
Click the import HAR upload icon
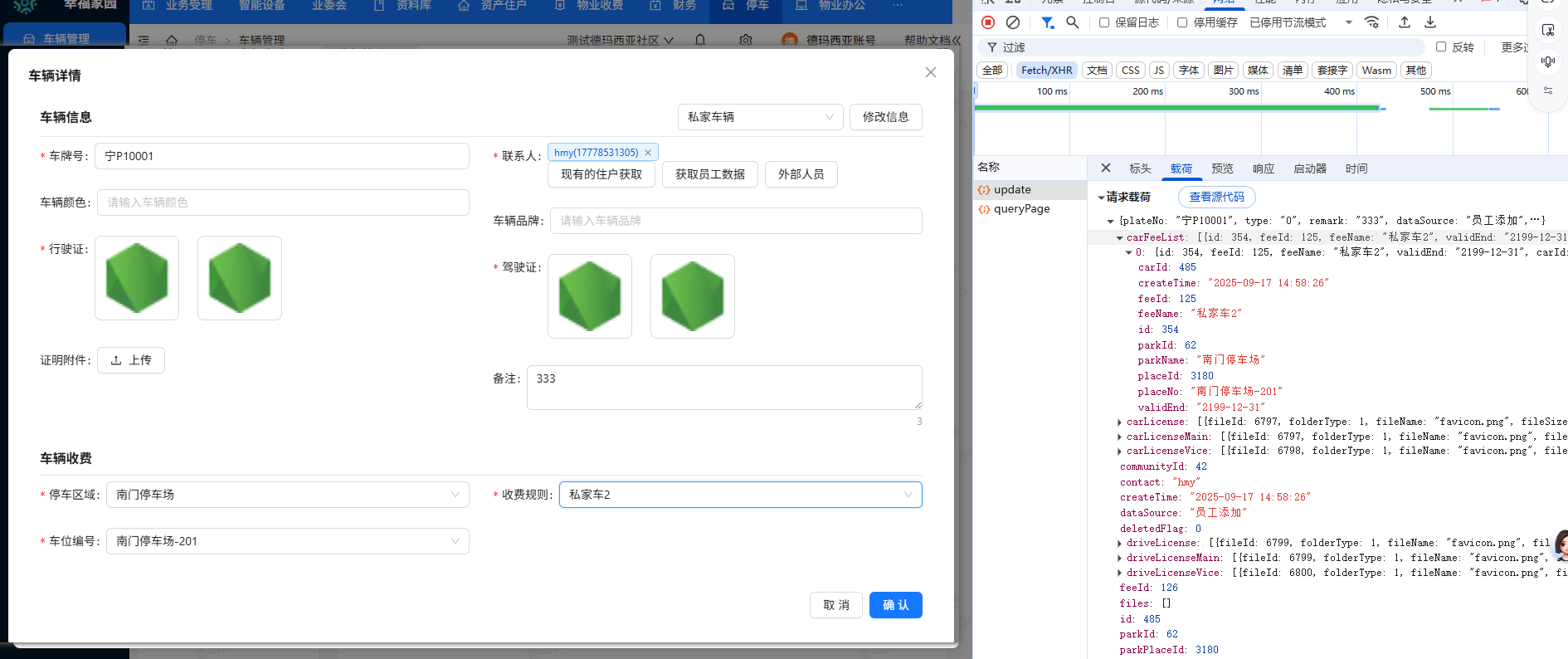[x=1404, y=22]
